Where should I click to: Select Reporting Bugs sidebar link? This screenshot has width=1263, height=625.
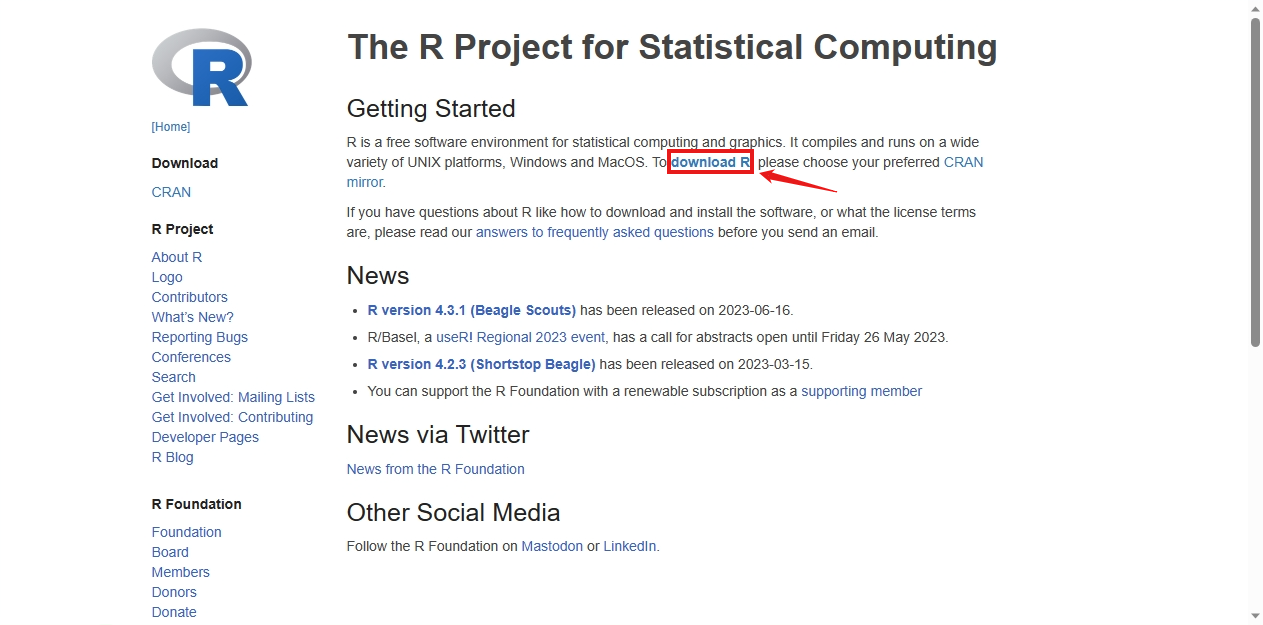(x=200, y=337)
